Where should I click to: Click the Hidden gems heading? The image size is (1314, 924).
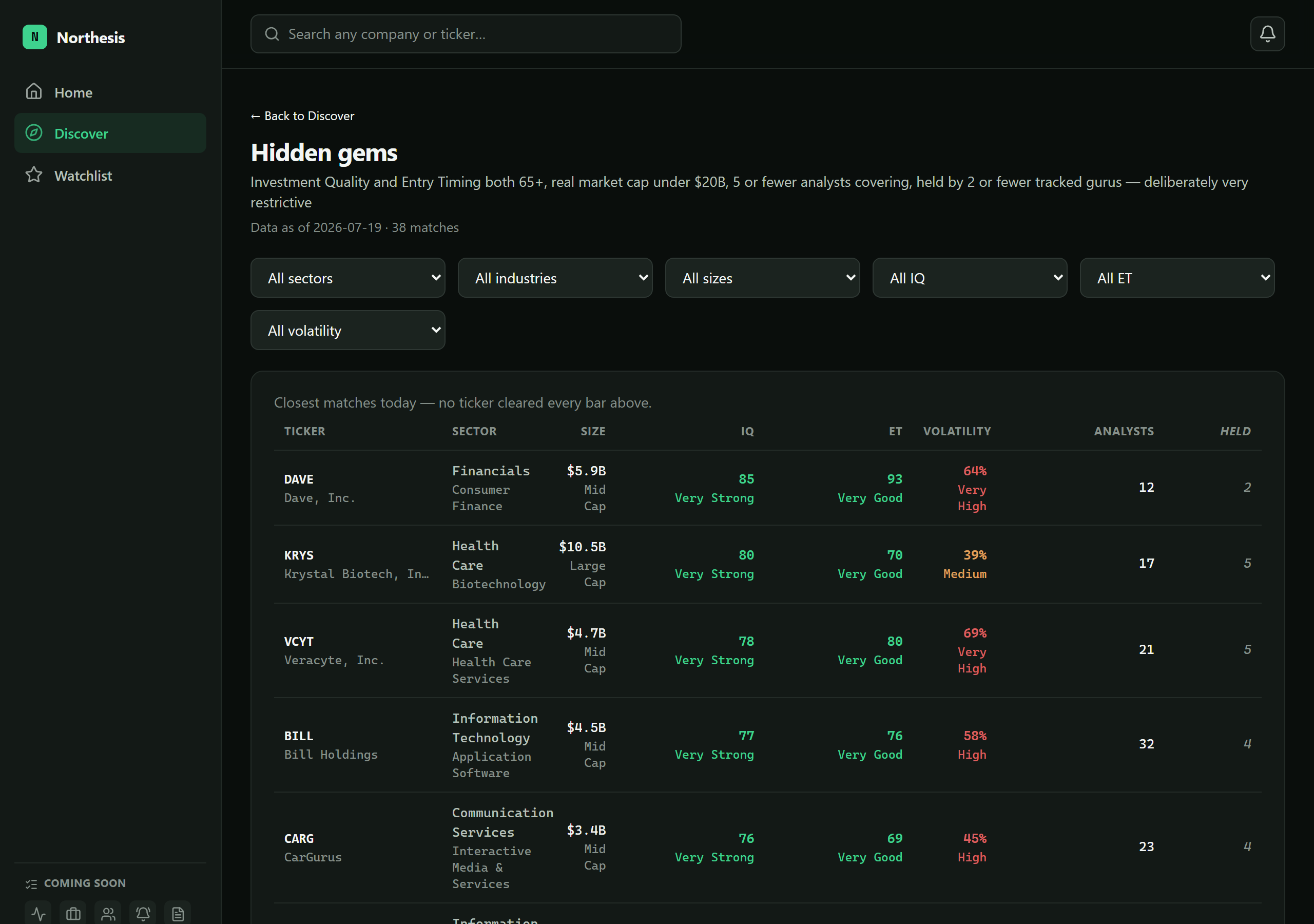324,153
